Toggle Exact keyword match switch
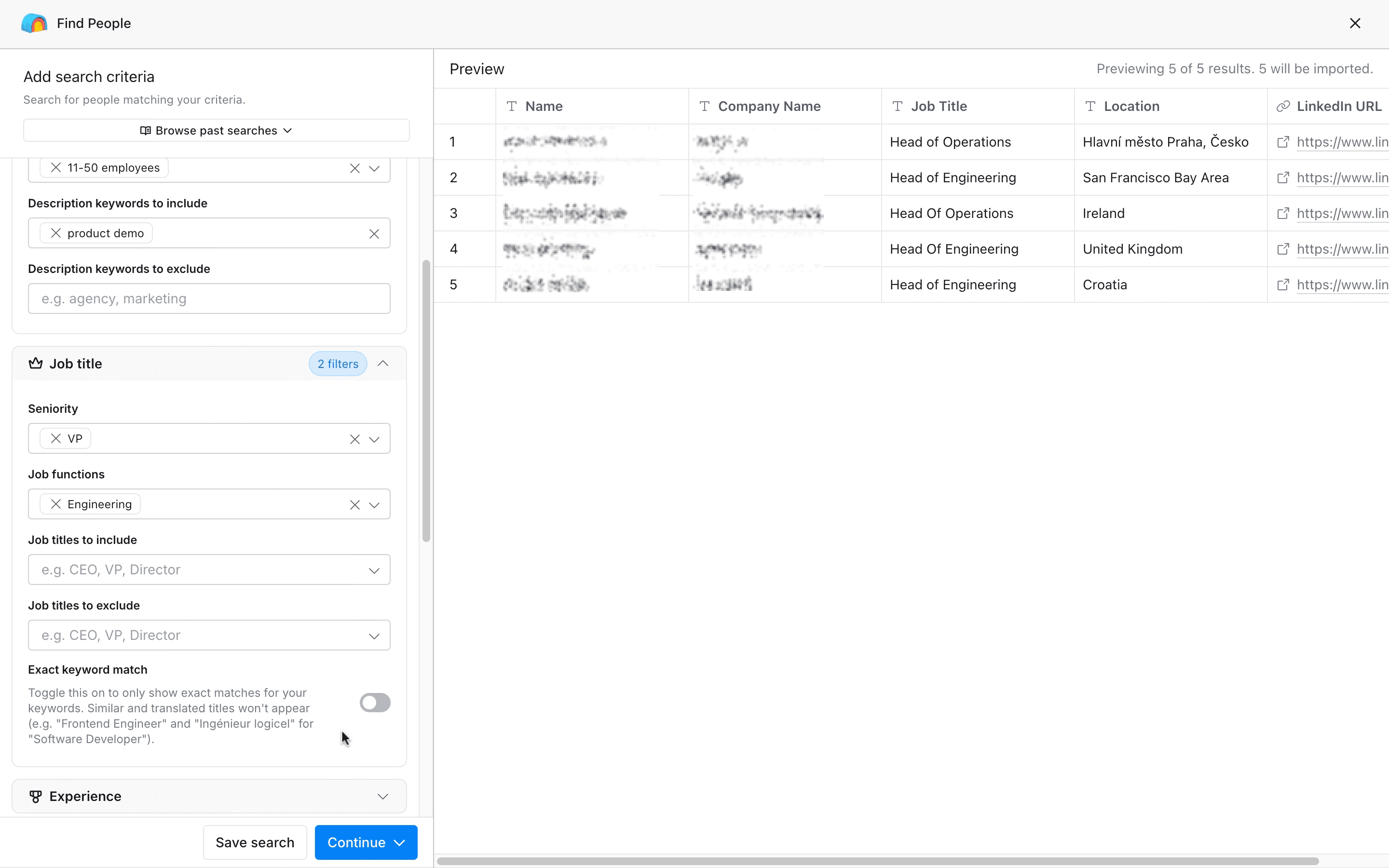The image size is (1389, 868). [375, 703]
